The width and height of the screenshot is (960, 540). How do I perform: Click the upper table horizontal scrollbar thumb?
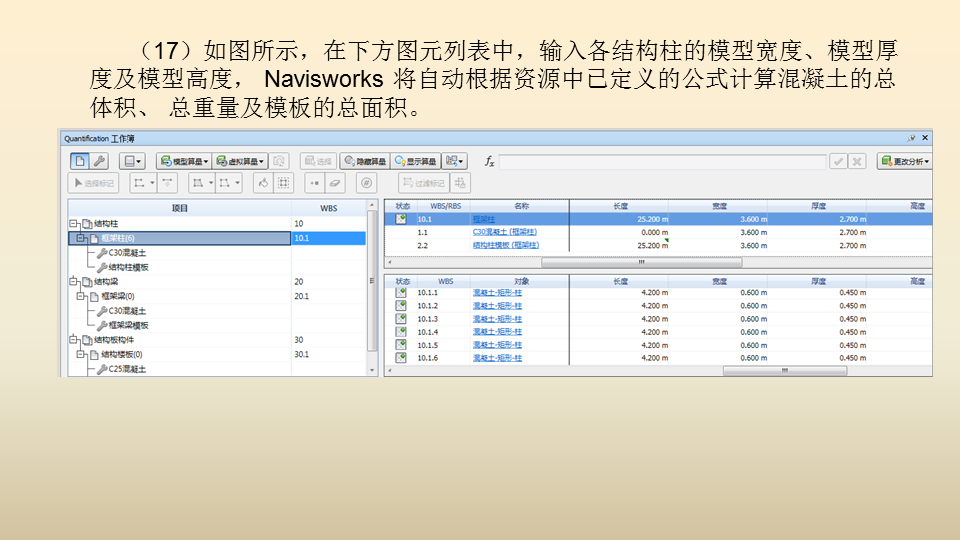click(x=642, y=262)
